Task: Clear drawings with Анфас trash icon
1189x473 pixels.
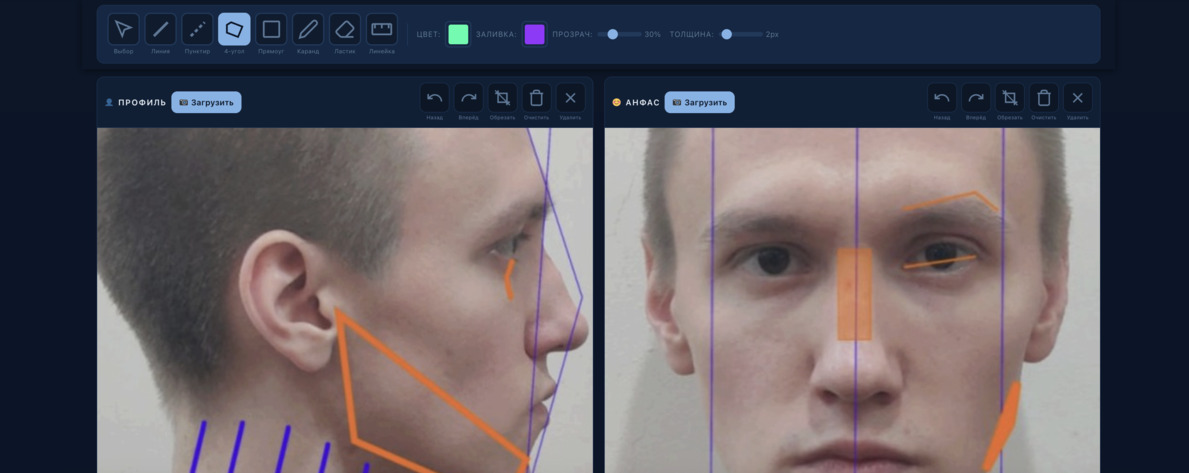Action: pos(1043,98)
